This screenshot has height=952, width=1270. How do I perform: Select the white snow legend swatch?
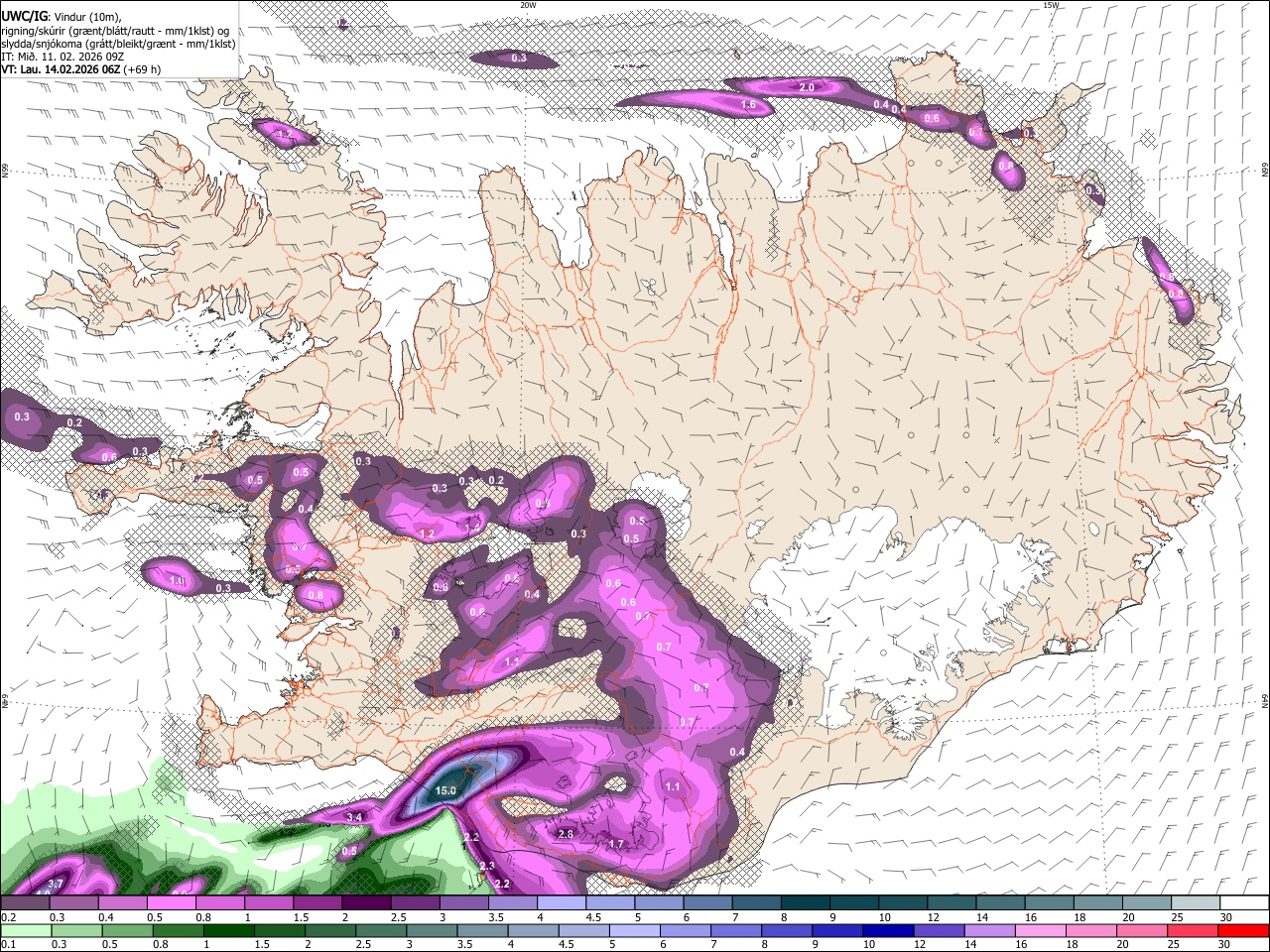(1244, 903)
